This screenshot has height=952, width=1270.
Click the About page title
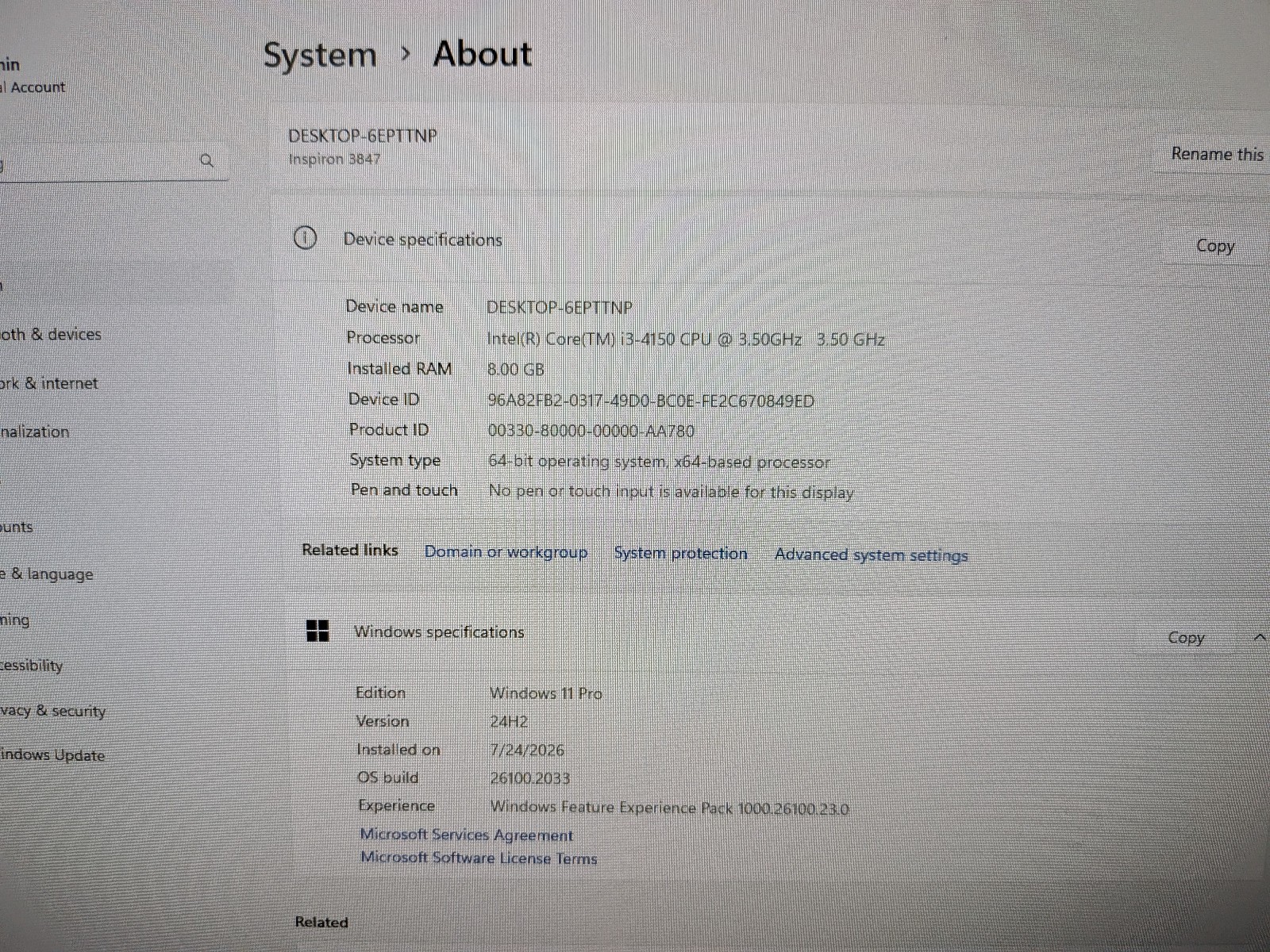pos(483,54)
